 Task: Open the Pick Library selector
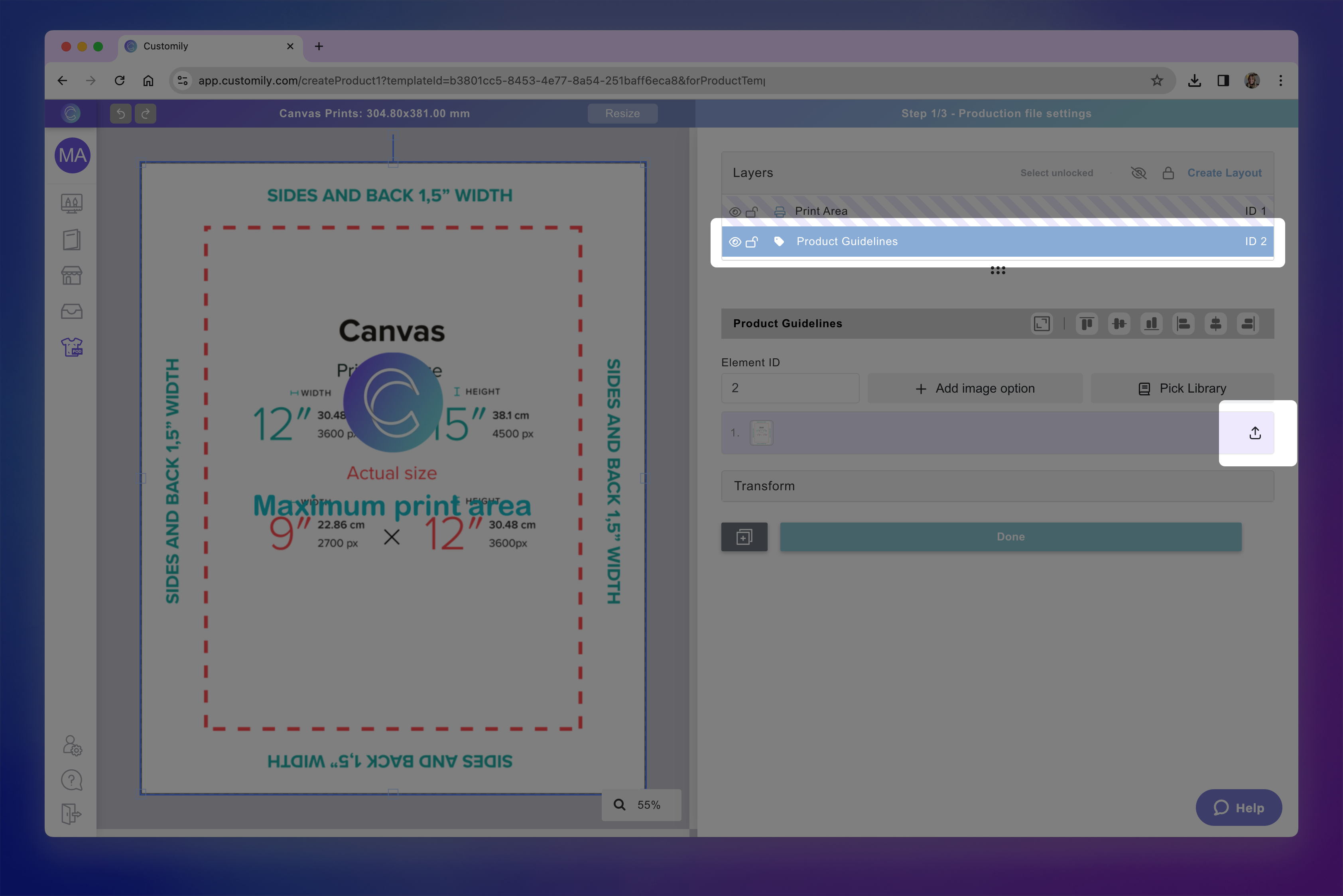1182,389
